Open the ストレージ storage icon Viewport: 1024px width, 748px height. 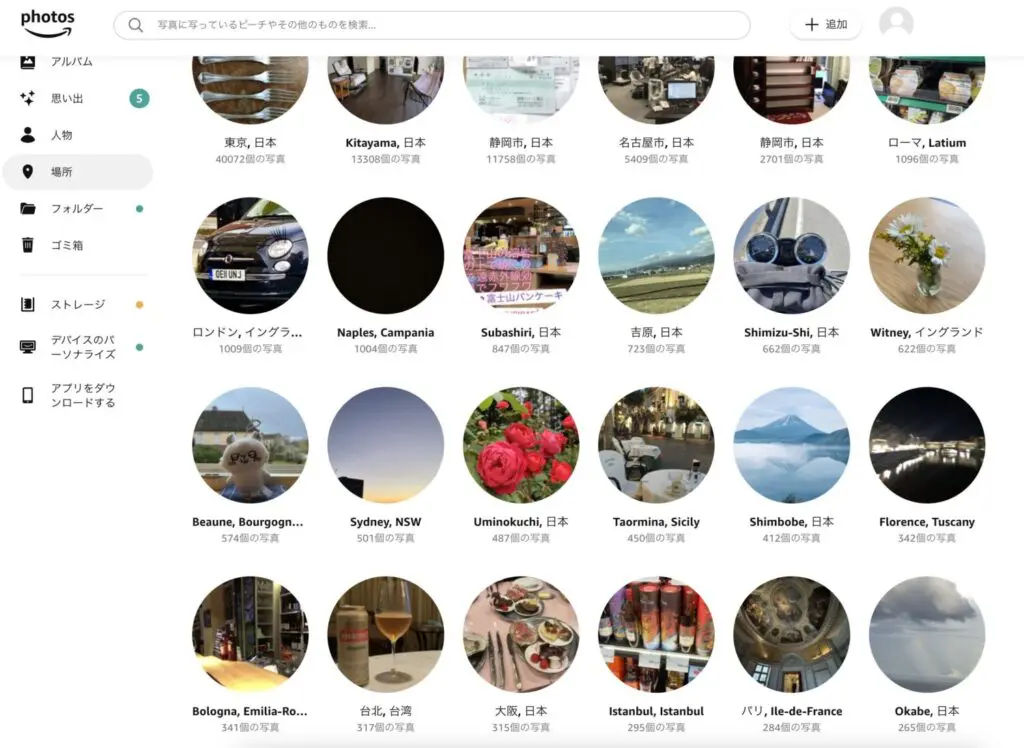pos(27,304)
